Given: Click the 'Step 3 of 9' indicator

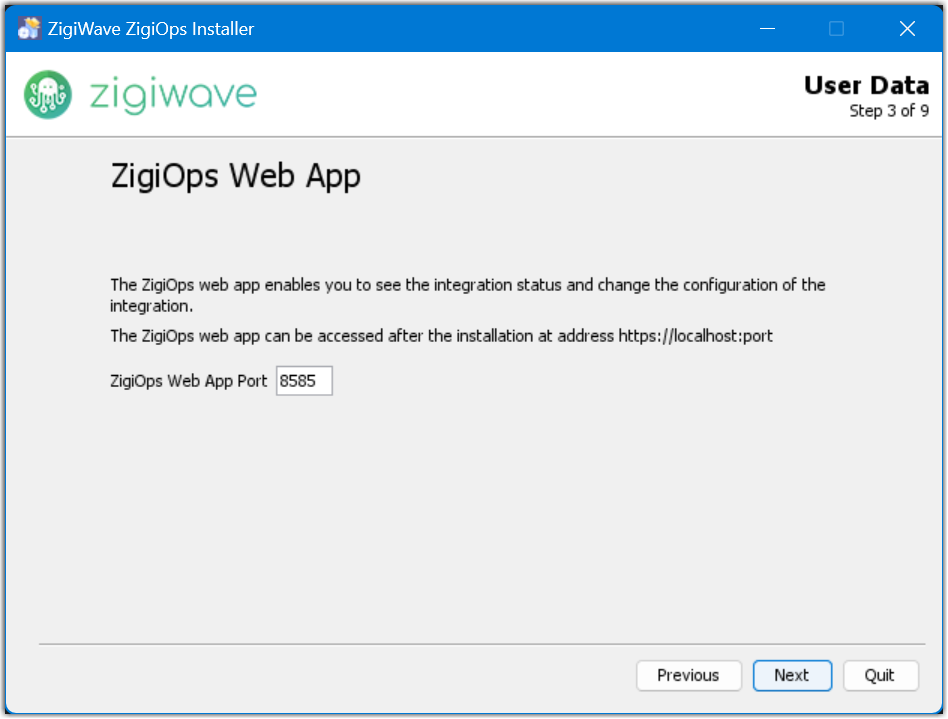Looking at the screenshot, I should 888,111.
